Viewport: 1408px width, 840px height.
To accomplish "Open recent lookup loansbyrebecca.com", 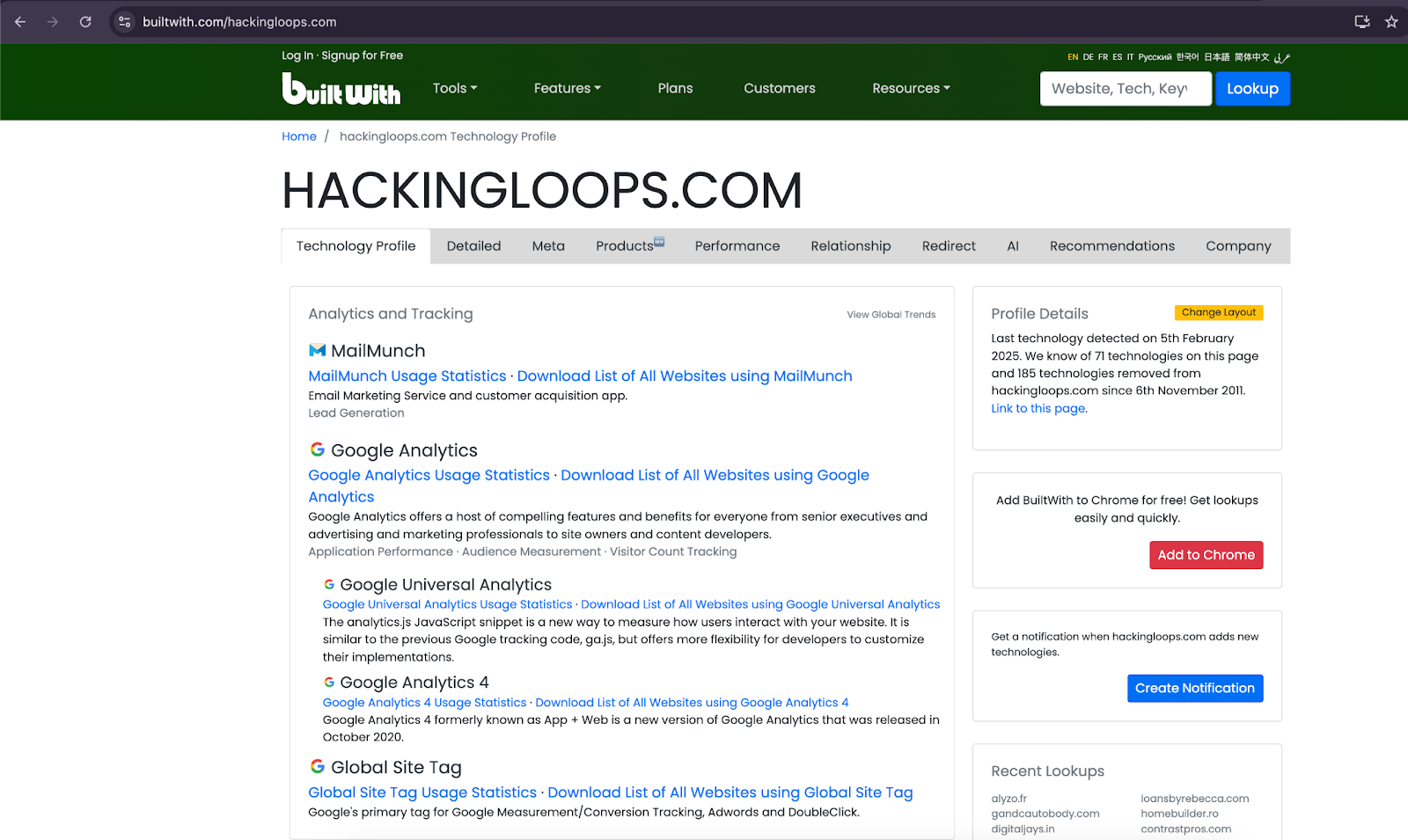I will 1195,799.
